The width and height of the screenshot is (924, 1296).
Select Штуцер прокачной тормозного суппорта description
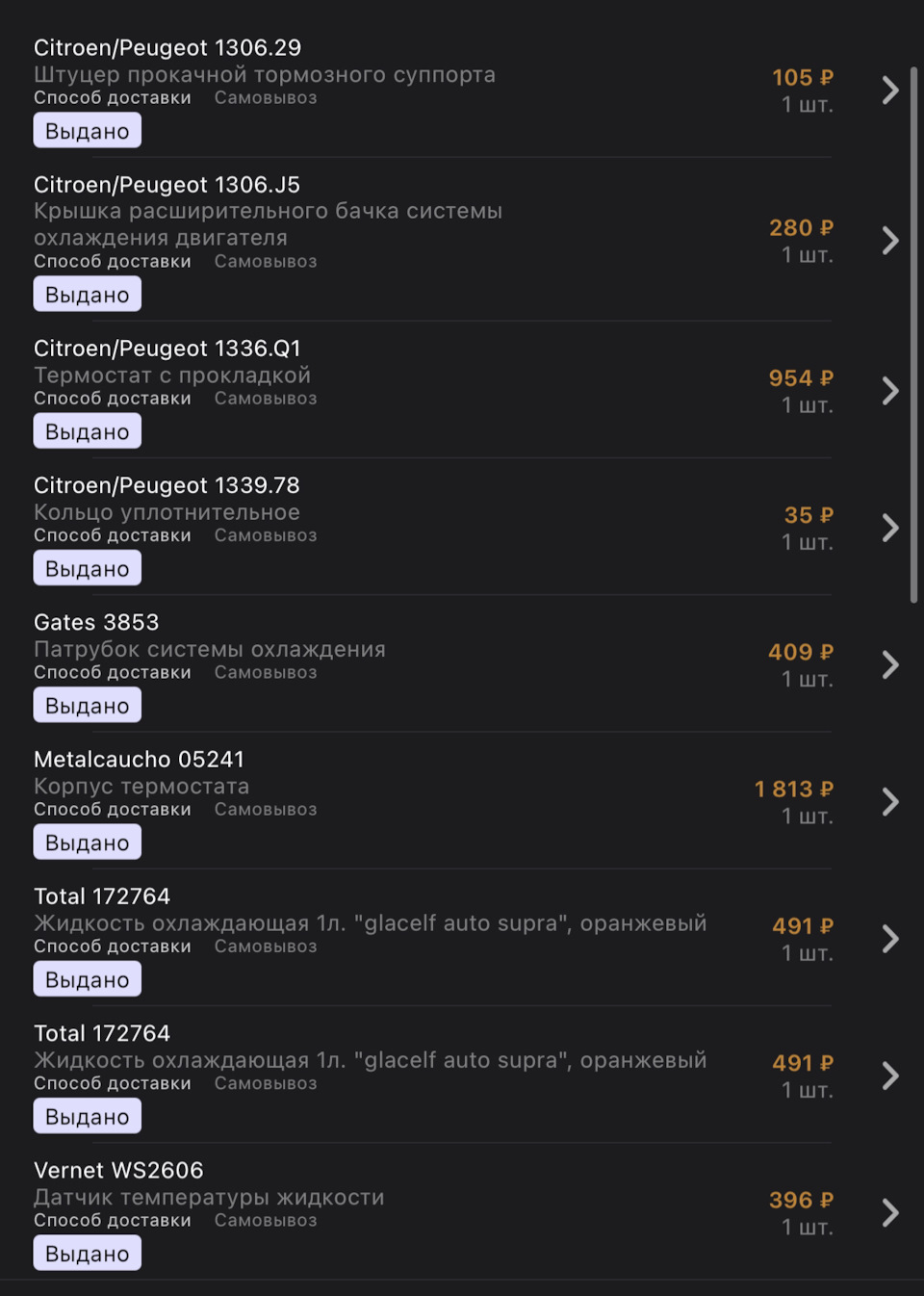265,75
